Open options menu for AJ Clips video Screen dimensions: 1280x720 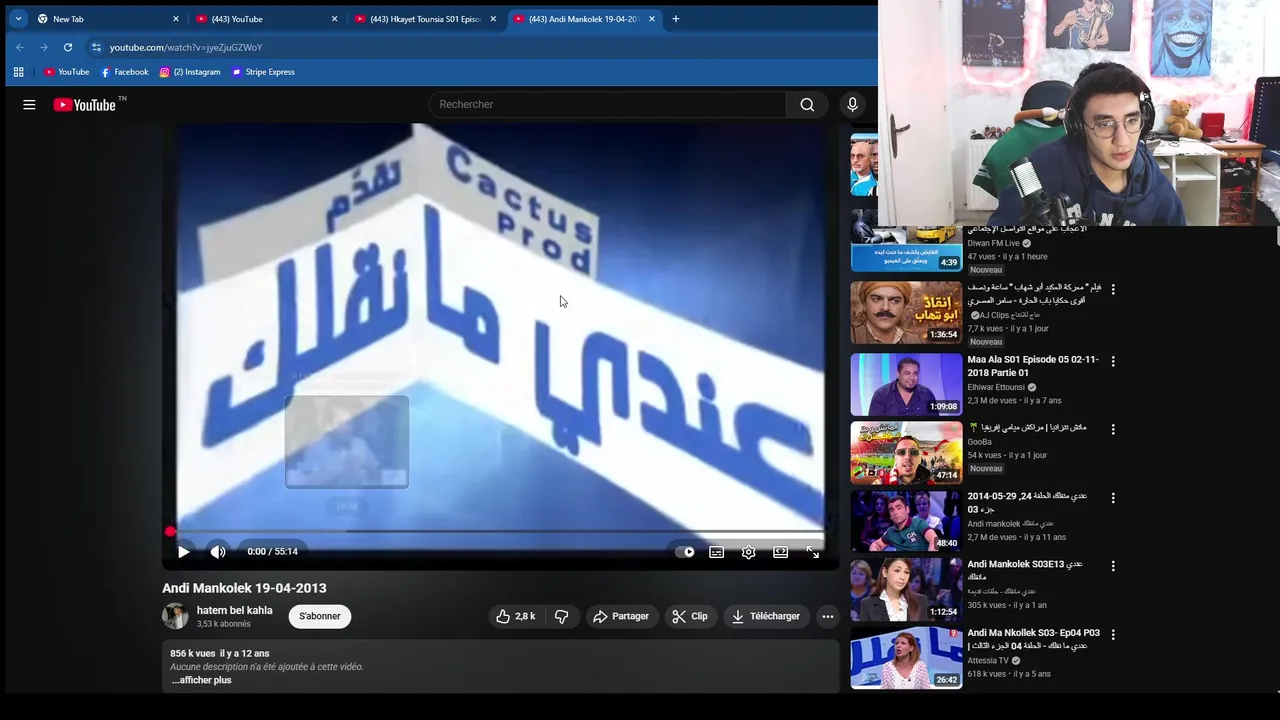1113,289
